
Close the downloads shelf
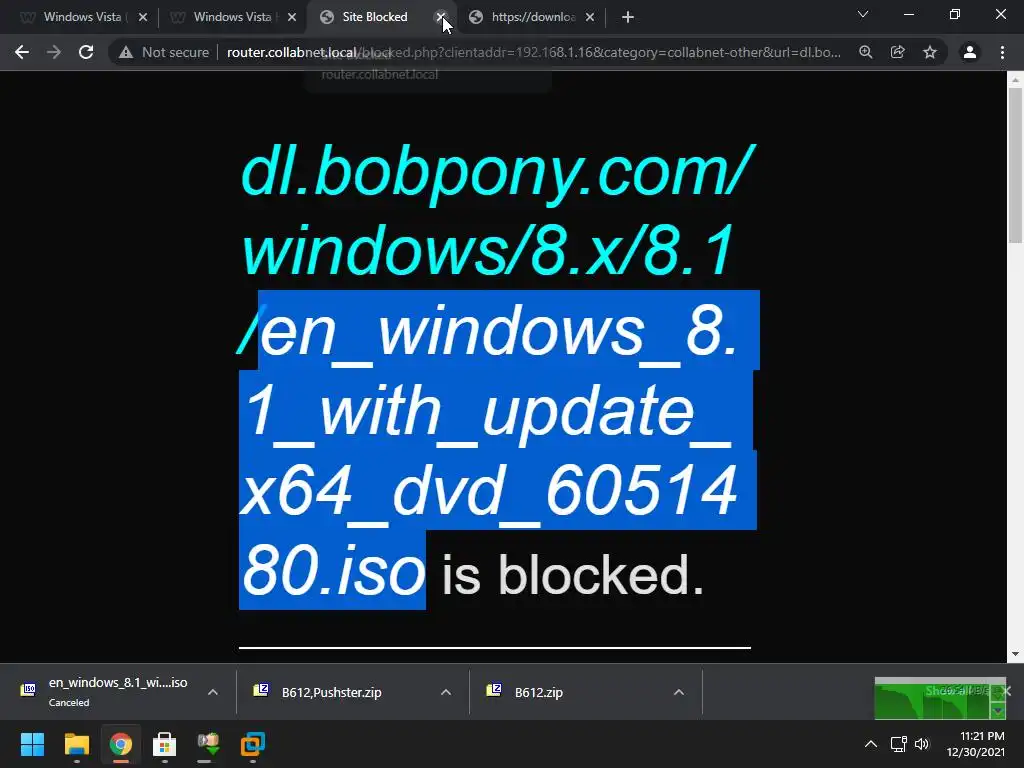click(x=1006, y=690)
